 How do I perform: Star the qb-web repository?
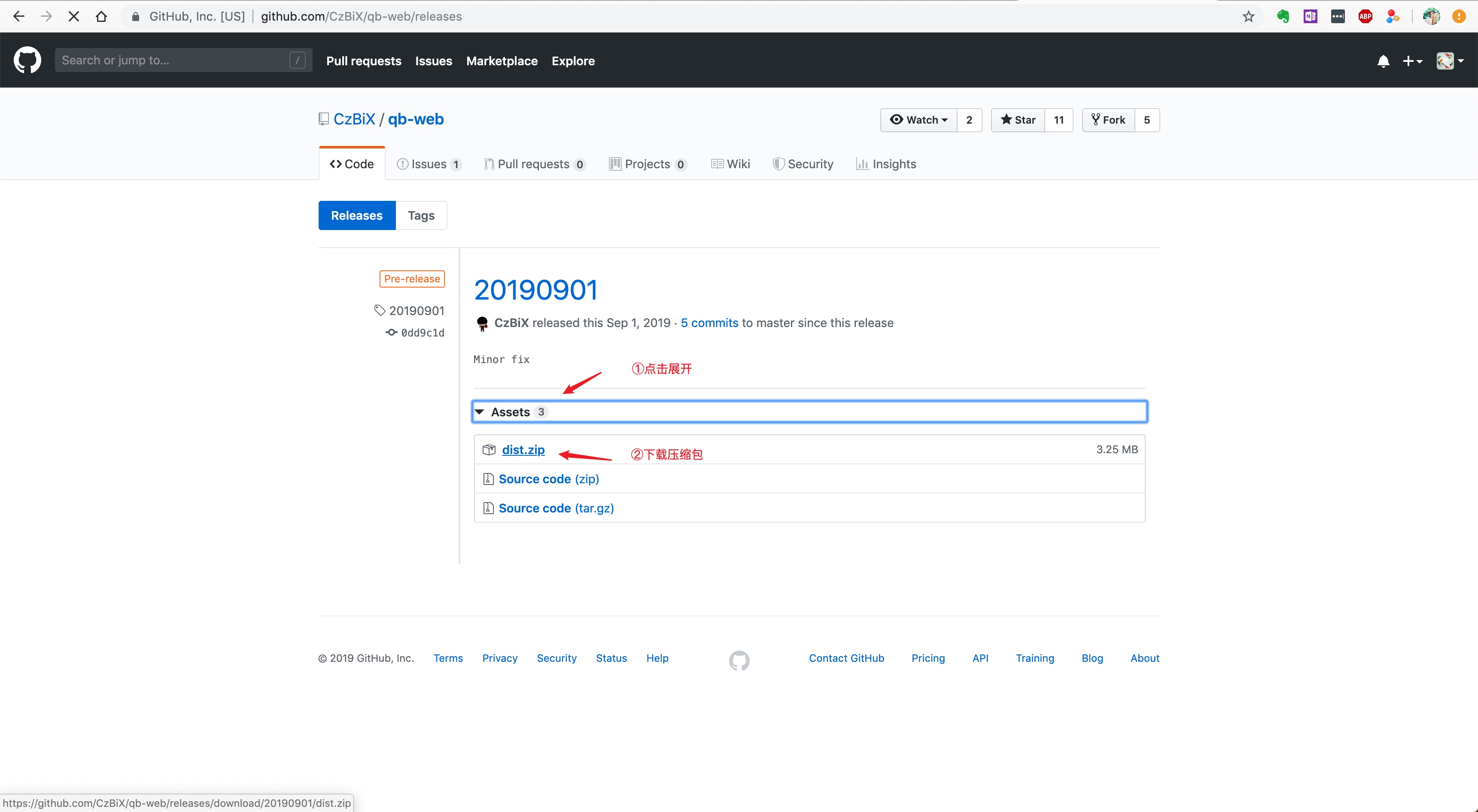pos(1018,120)
